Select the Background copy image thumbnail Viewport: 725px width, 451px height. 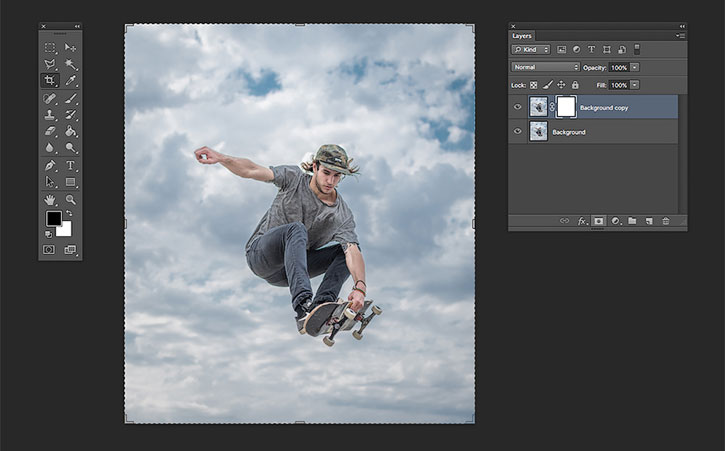(x=538, y=107)
